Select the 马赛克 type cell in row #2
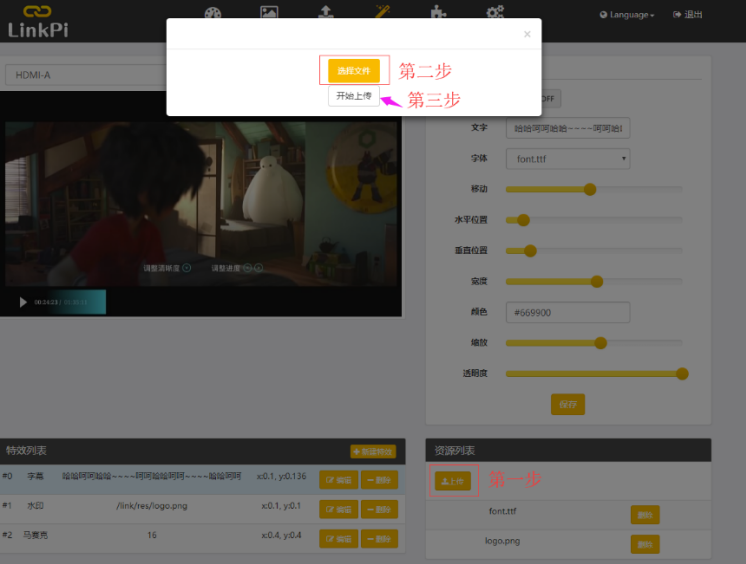 (35, 535)
